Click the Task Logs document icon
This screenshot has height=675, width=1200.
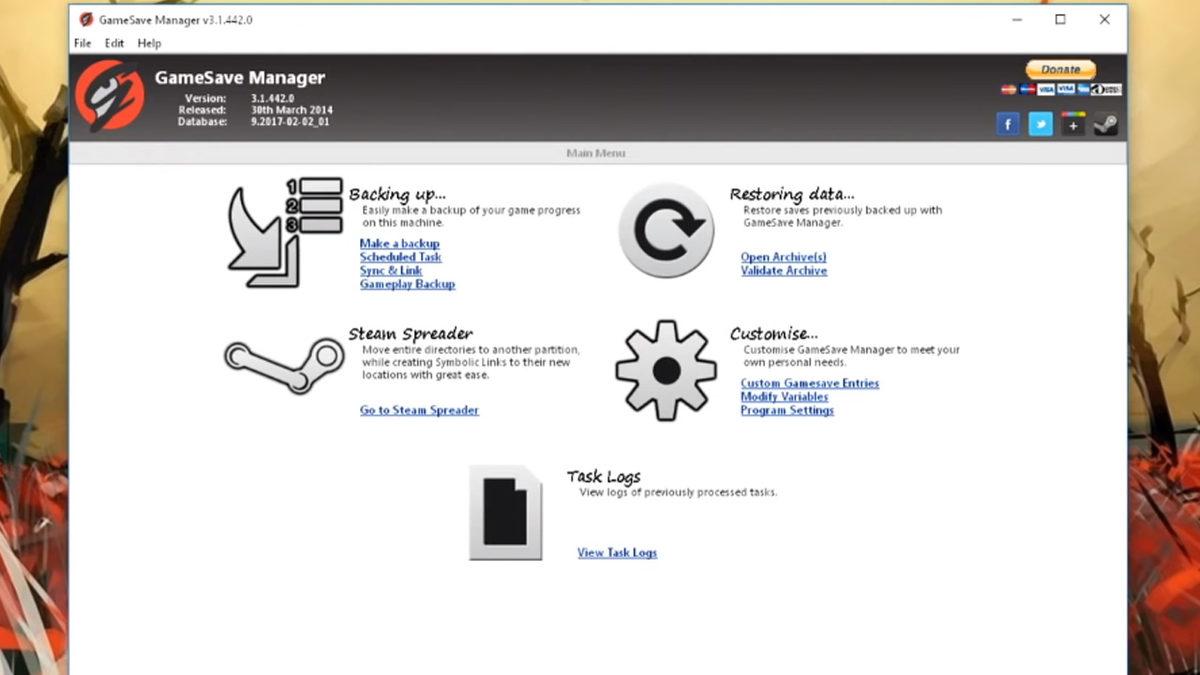point(506,512)
